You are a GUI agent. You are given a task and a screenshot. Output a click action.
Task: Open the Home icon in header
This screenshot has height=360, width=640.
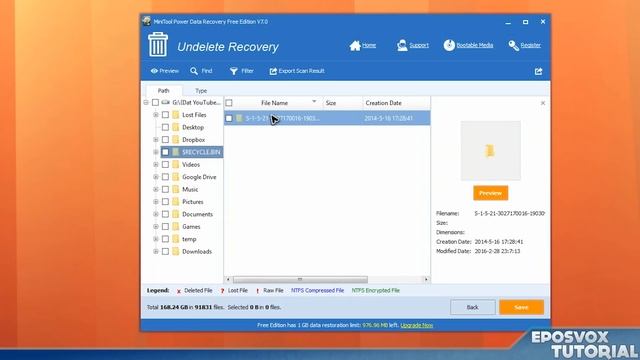point(355,46)
